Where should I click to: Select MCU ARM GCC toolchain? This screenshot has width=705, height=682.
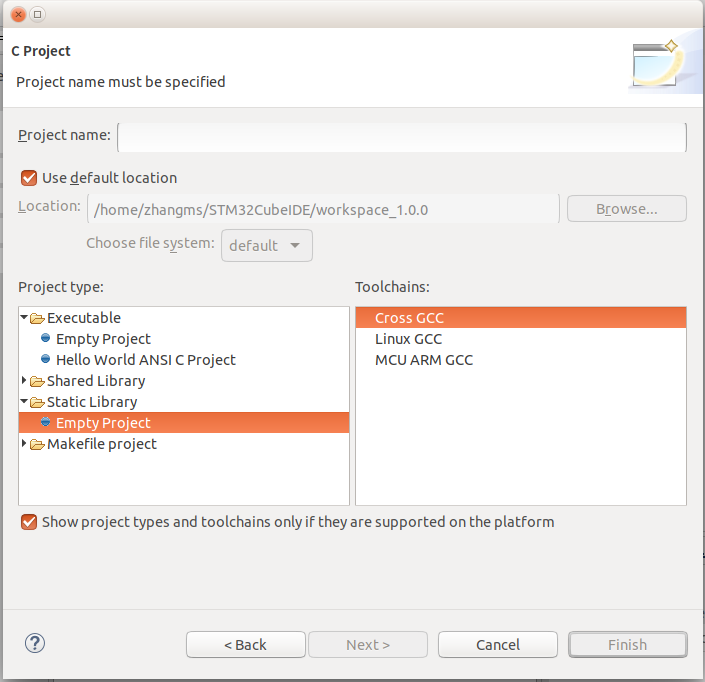(x=424, y=360)
